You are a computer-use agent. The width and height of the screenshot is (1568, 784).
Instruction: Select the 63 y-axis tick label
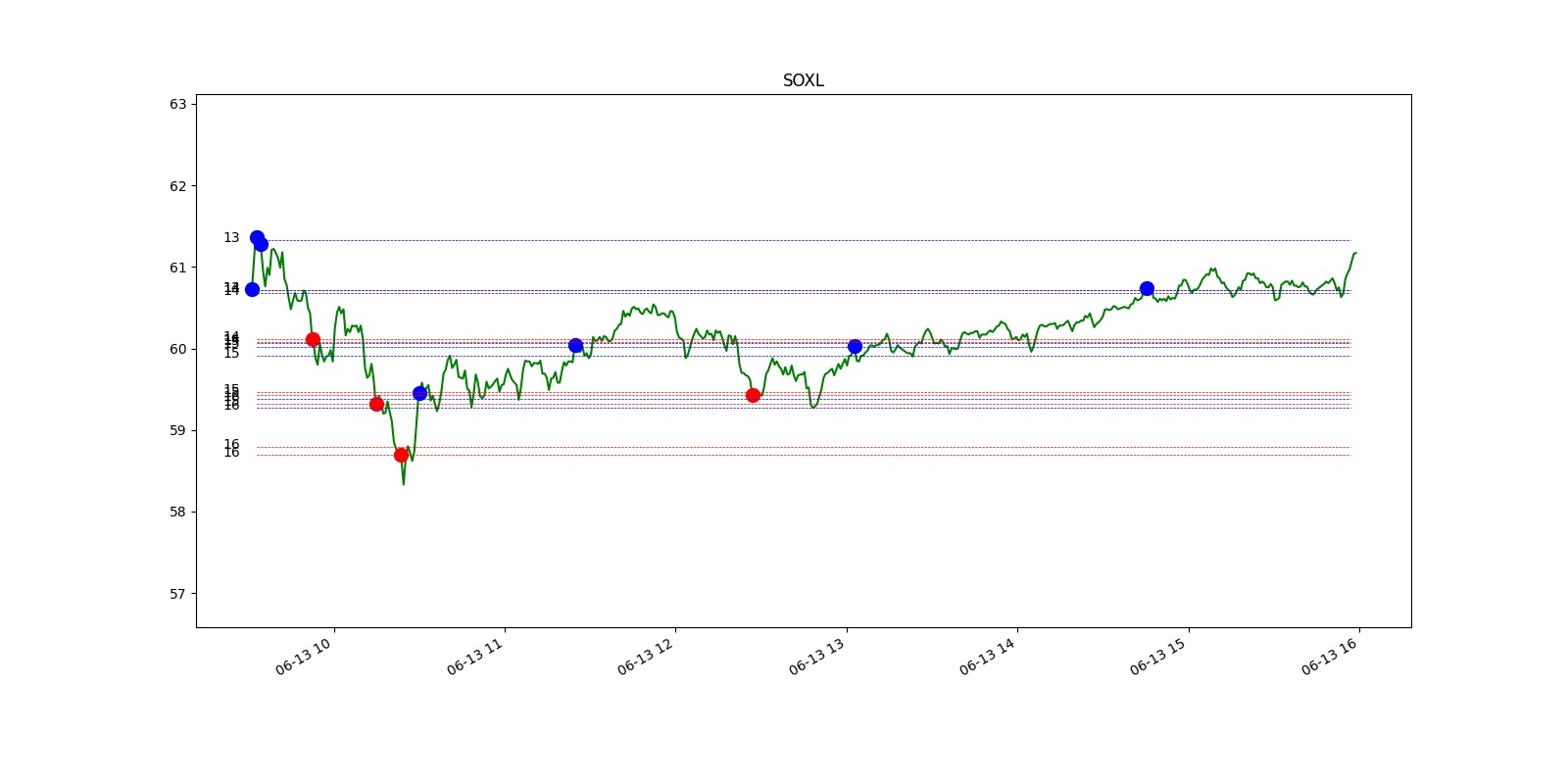coord(177,104)
